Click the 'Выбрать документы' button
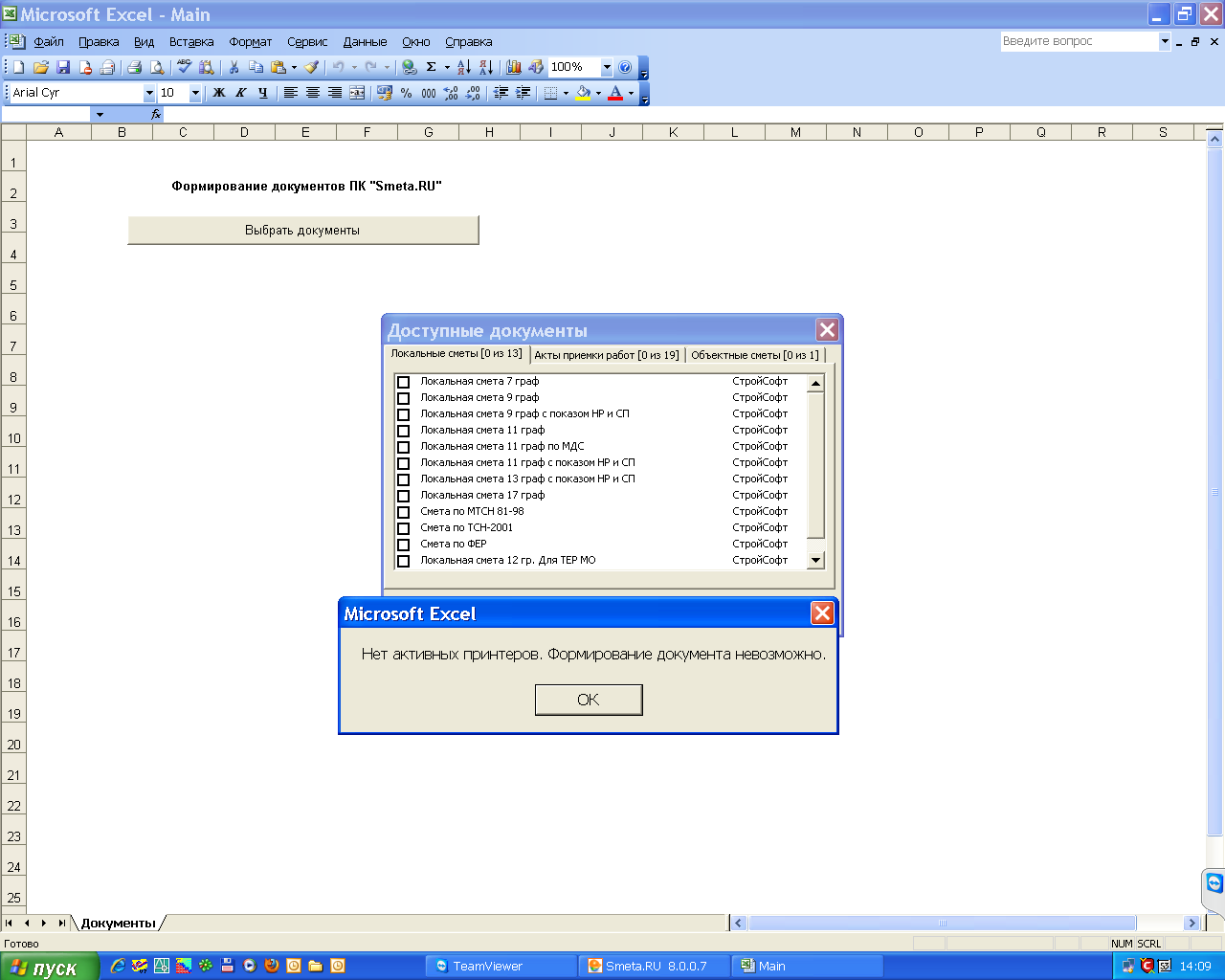Image resolution: width=1225 pixels, height=980 pixels. pos(302,231)
